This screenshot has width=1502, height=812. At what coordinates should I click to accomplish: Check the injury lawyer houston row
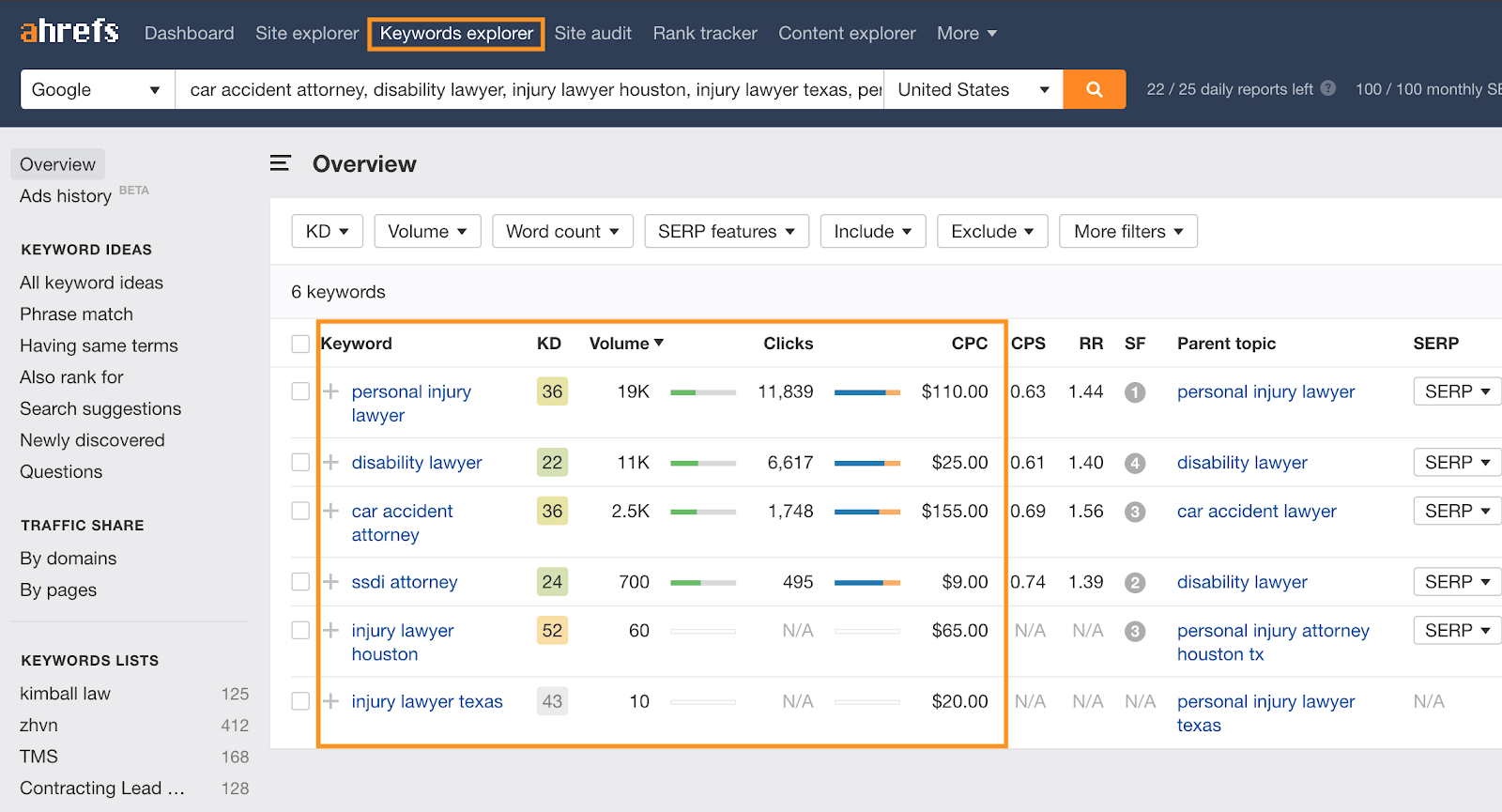[300, 630]
